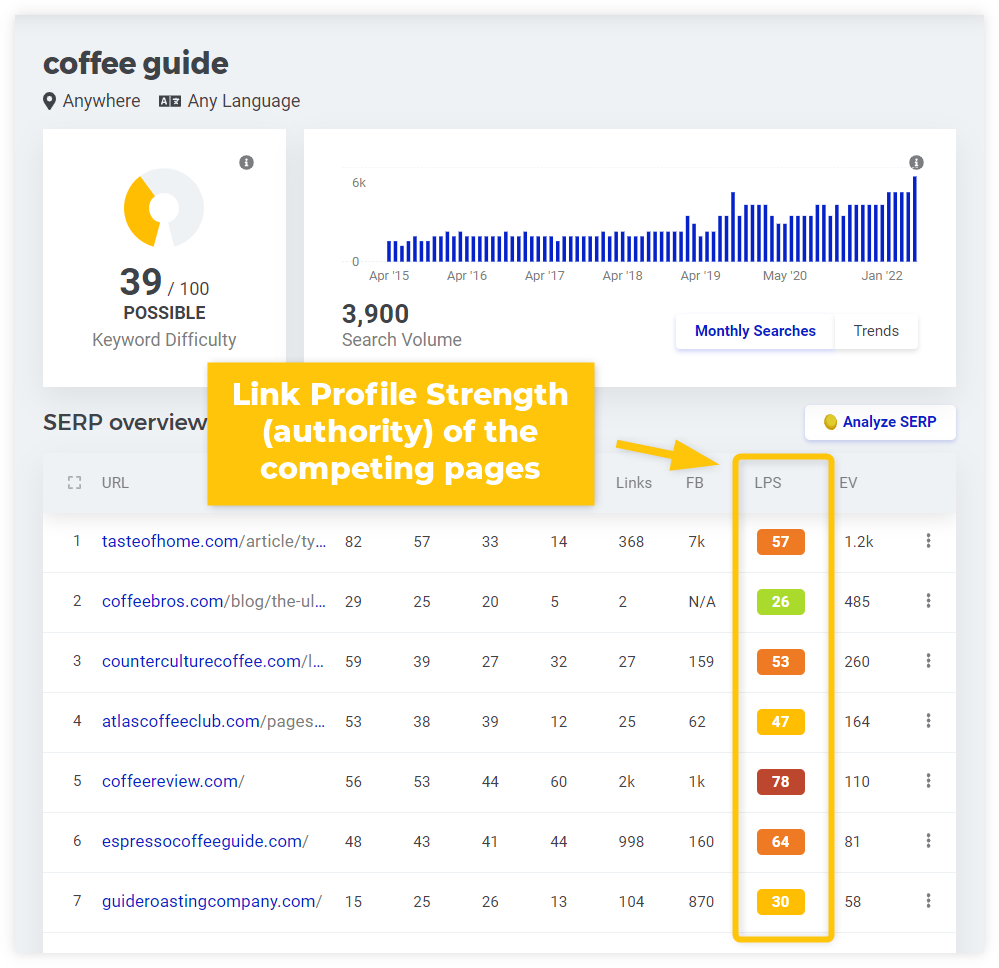Sort by the Links column header
Viewport: 999px width, 968px height.
point(633,482)
